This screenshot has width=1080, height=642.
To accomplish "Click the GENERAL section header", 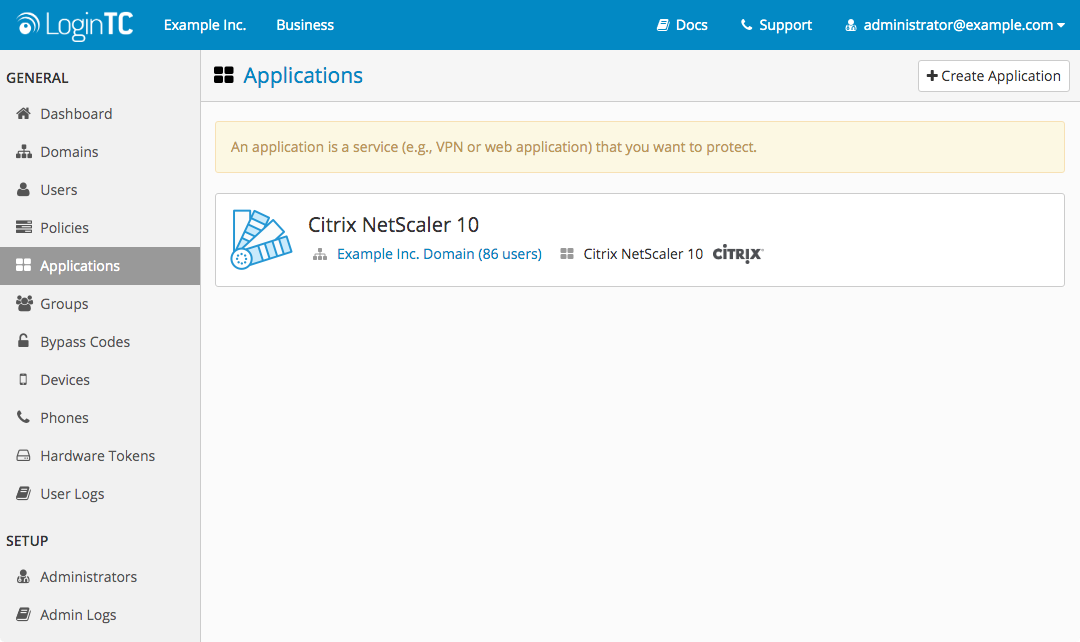I will [37, 78].
